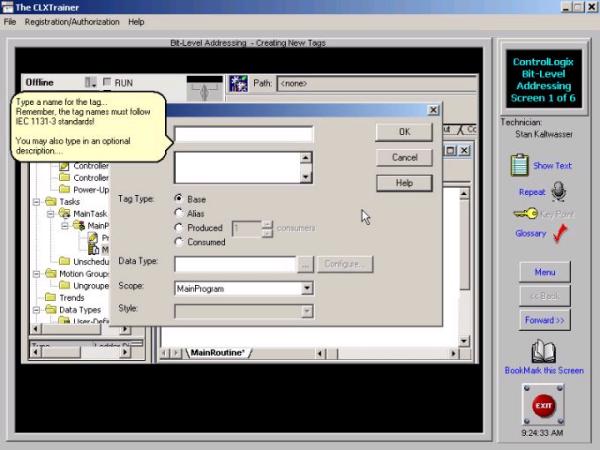Click the Show Text clipboard icon
Image resolution: width=600 pixels, height=450 pixels.
click(520, 165)
